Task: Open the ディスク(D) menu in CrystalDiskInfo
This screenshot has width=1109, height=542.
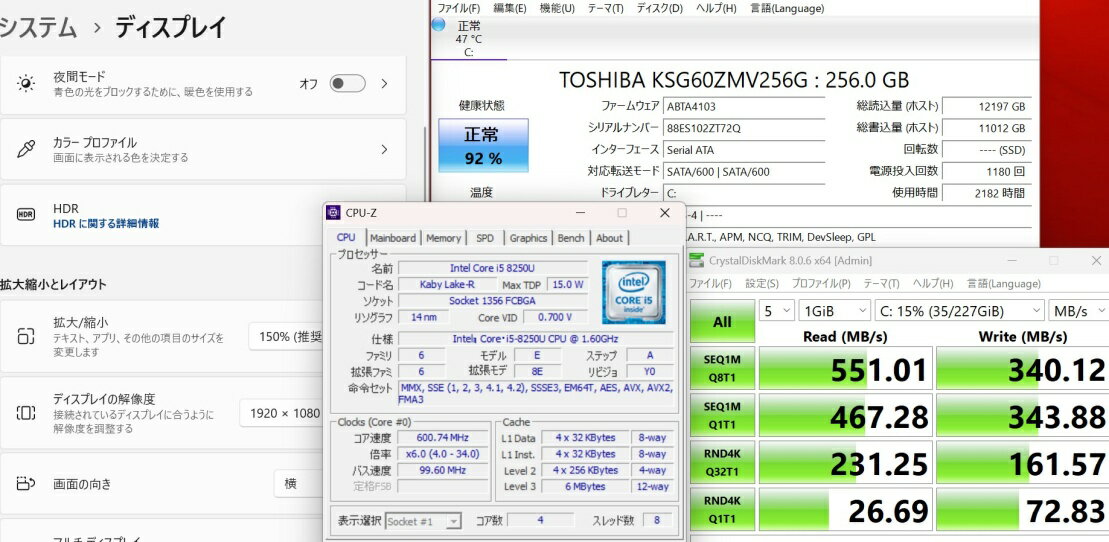Action: pyautogui.click(x=659, y=8)
